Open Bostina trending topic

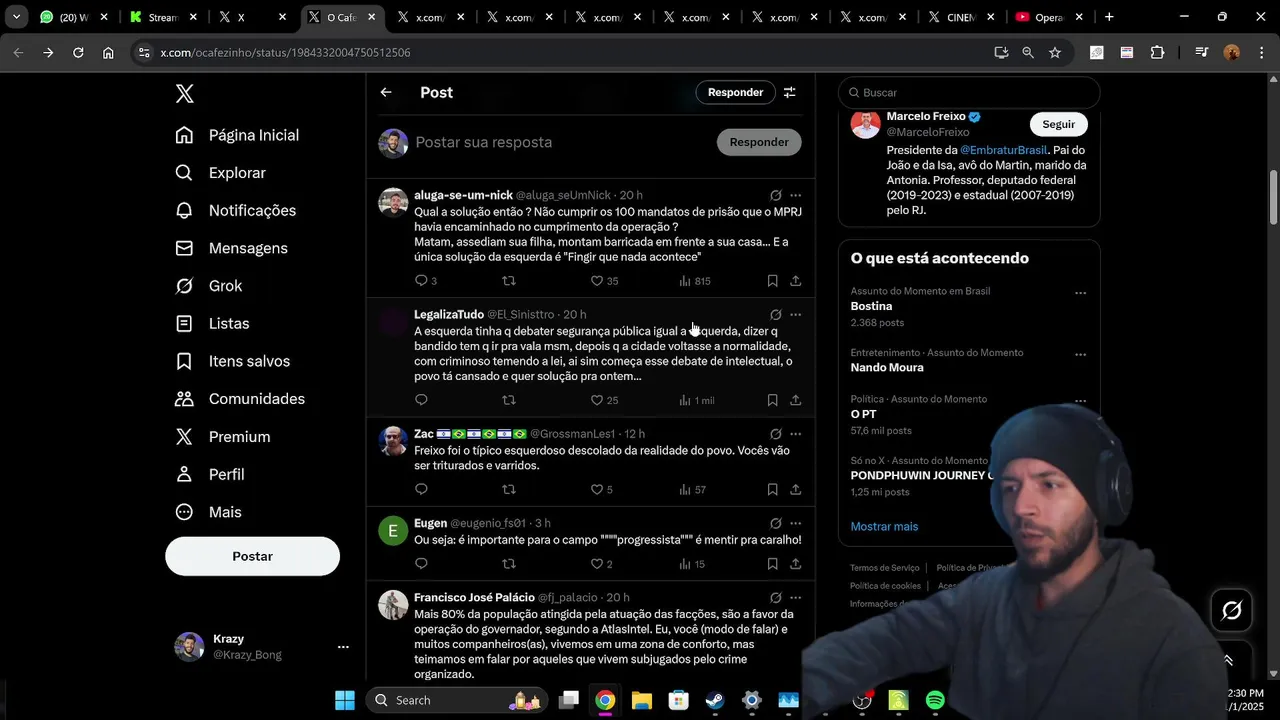[x=871, y=306]
